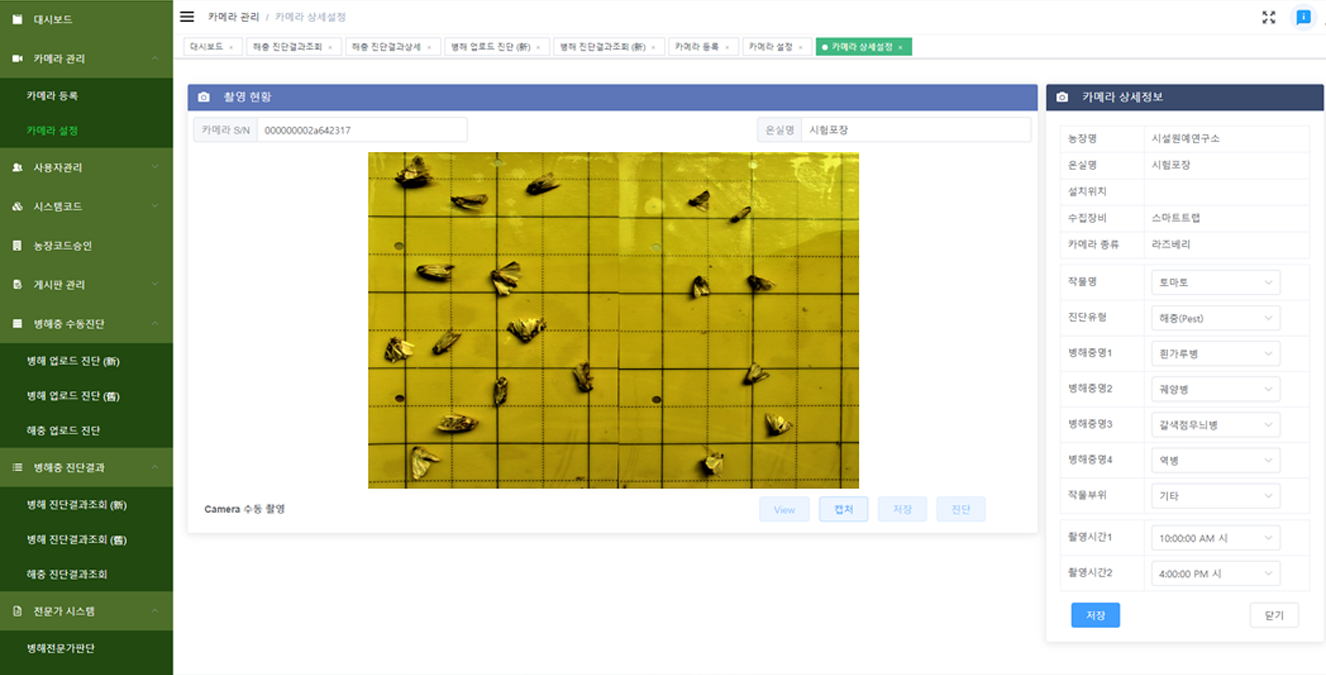Click the 시스템코드 sidebar icon

[17, 207]
